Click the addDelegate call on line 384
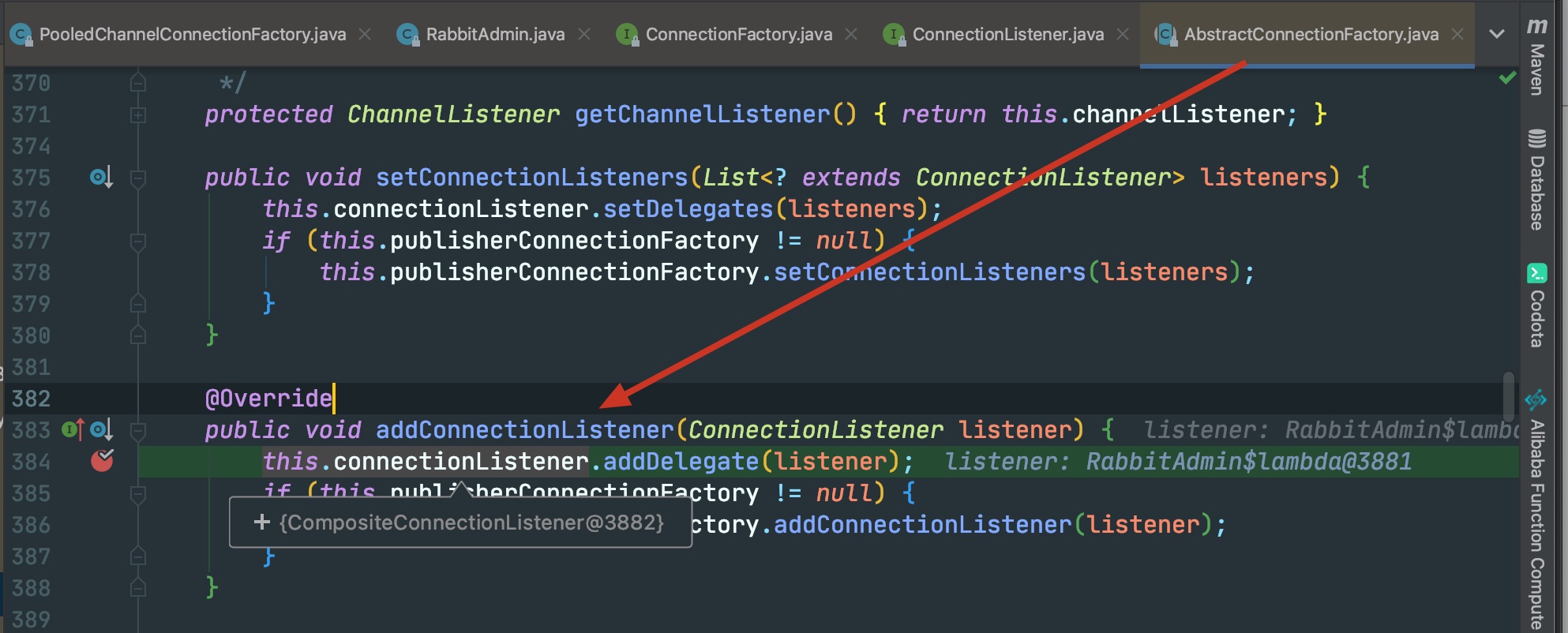The image size is (1568, 633). 681,461
